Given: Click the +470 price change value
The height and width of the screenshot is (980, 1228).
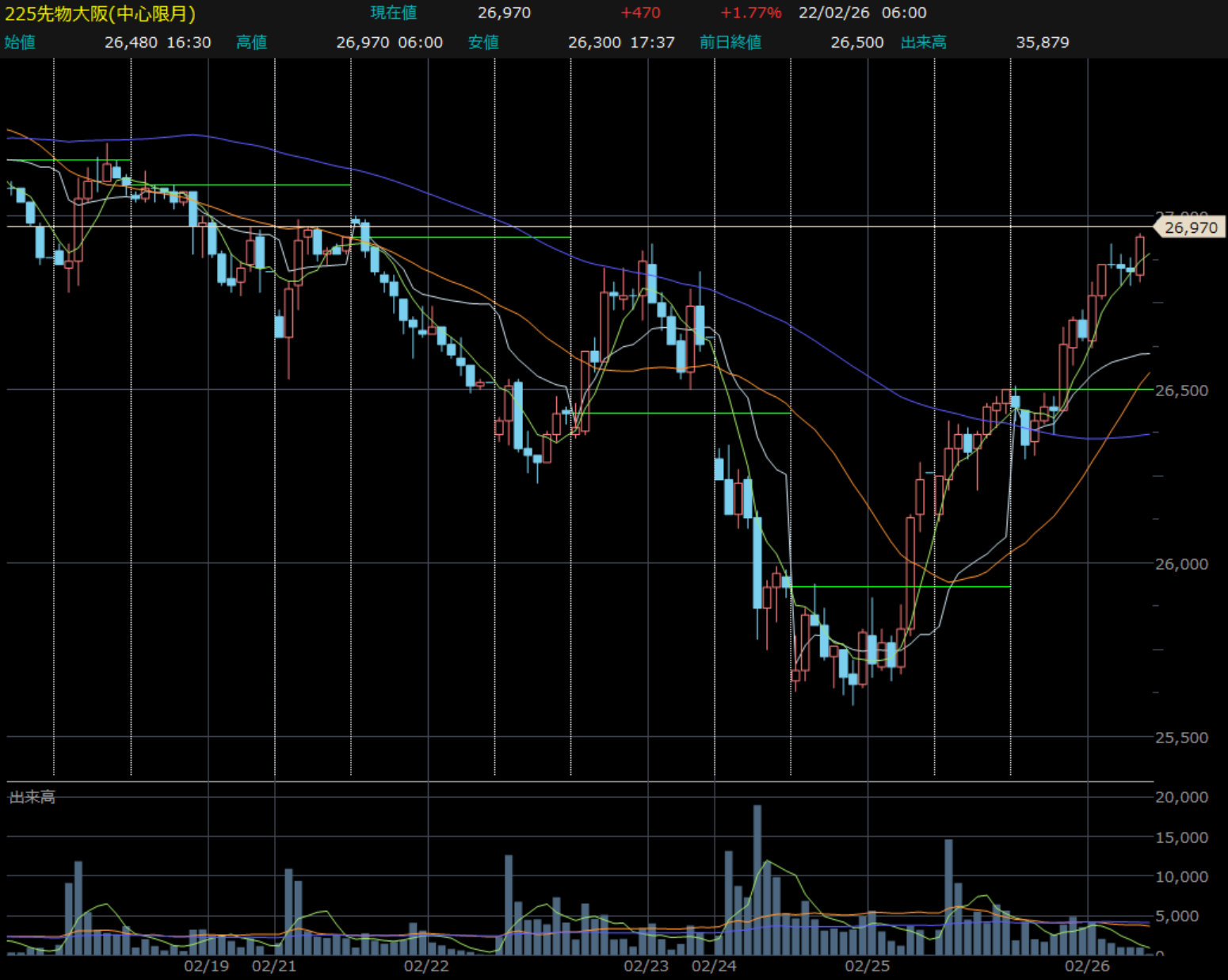Looking at the screenshot, I should 640,13.
